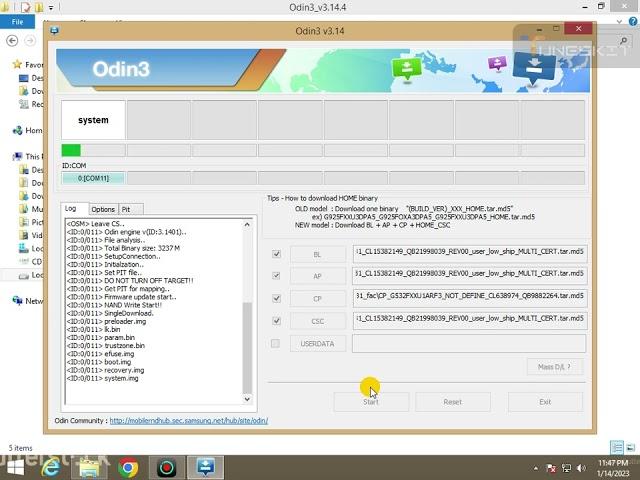This screenshot has width=640, height=480.
Task: Click the Odin3 title bar icon
Action: [x=54, y=31]
